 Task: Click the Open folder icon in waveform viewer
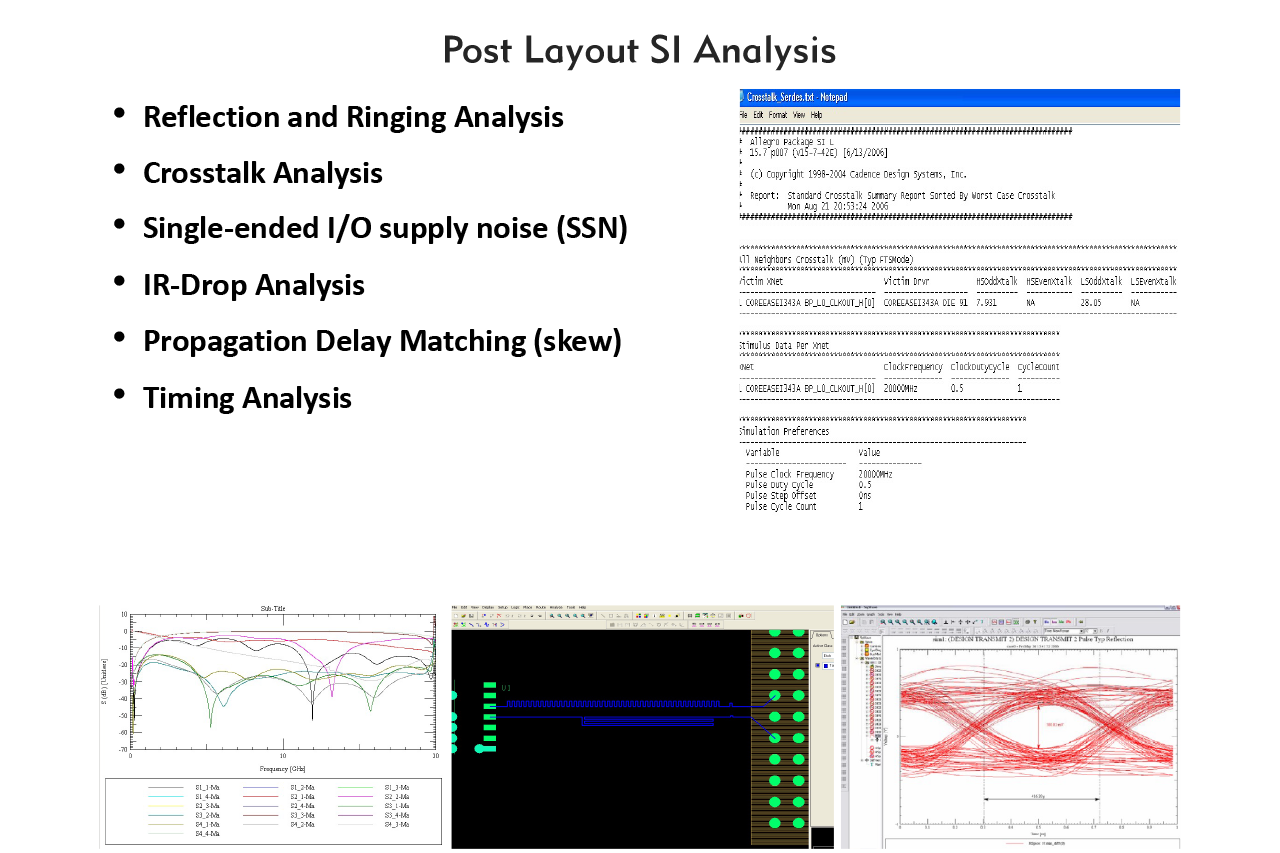(x=852, y=622)
